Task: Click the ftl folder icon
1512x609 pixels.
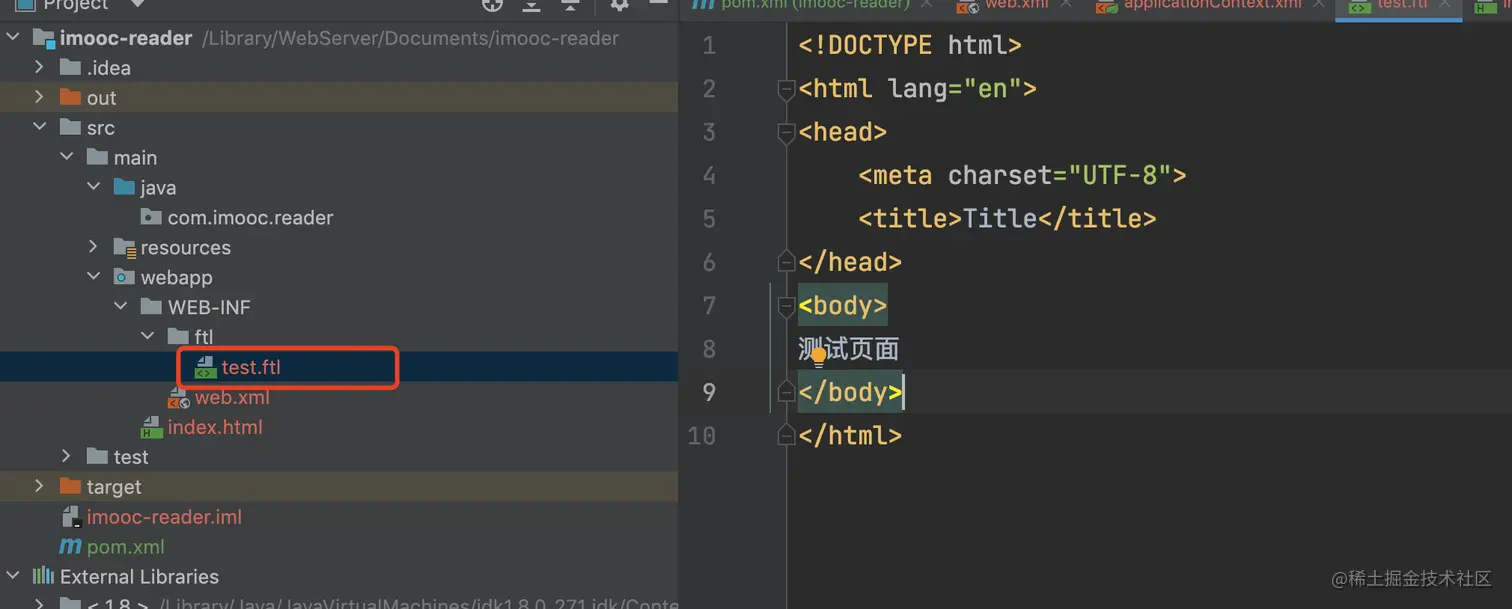Action: coord(178,337)
